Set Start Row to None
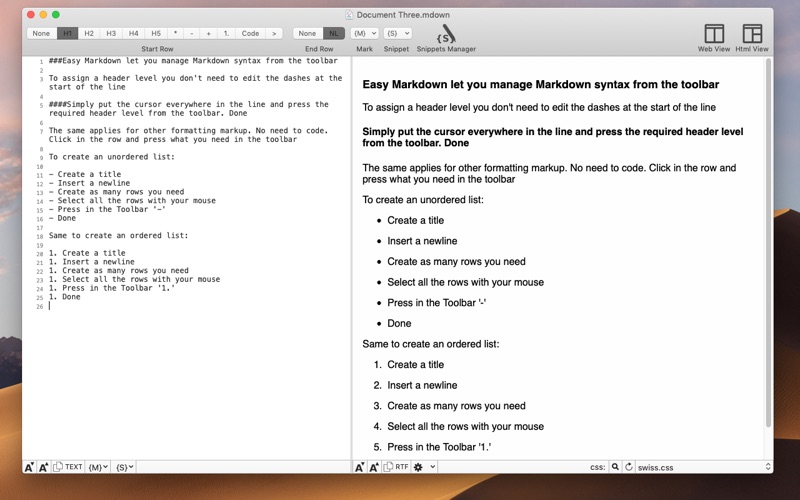This screenshot has height=500, width=800. pyautogui.click(x=41, y=33)
